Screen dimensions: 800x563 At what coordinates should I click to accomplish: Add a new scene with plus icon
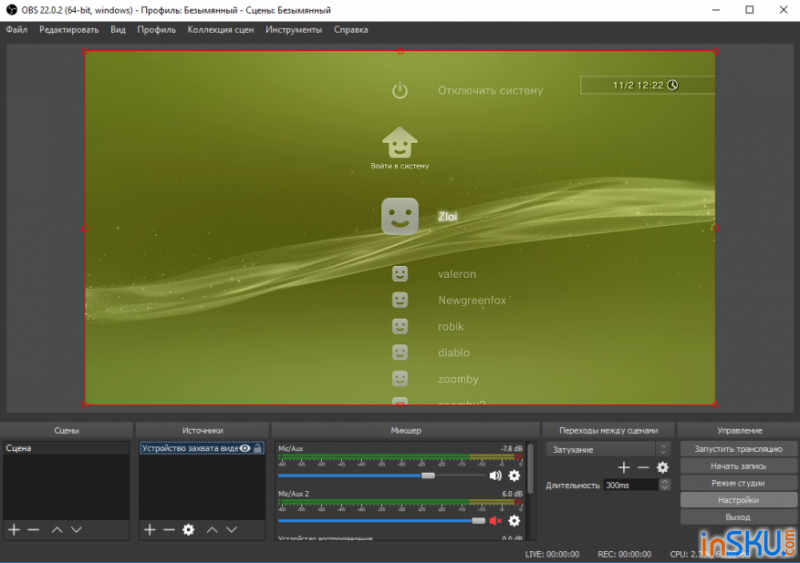[14, 530]
